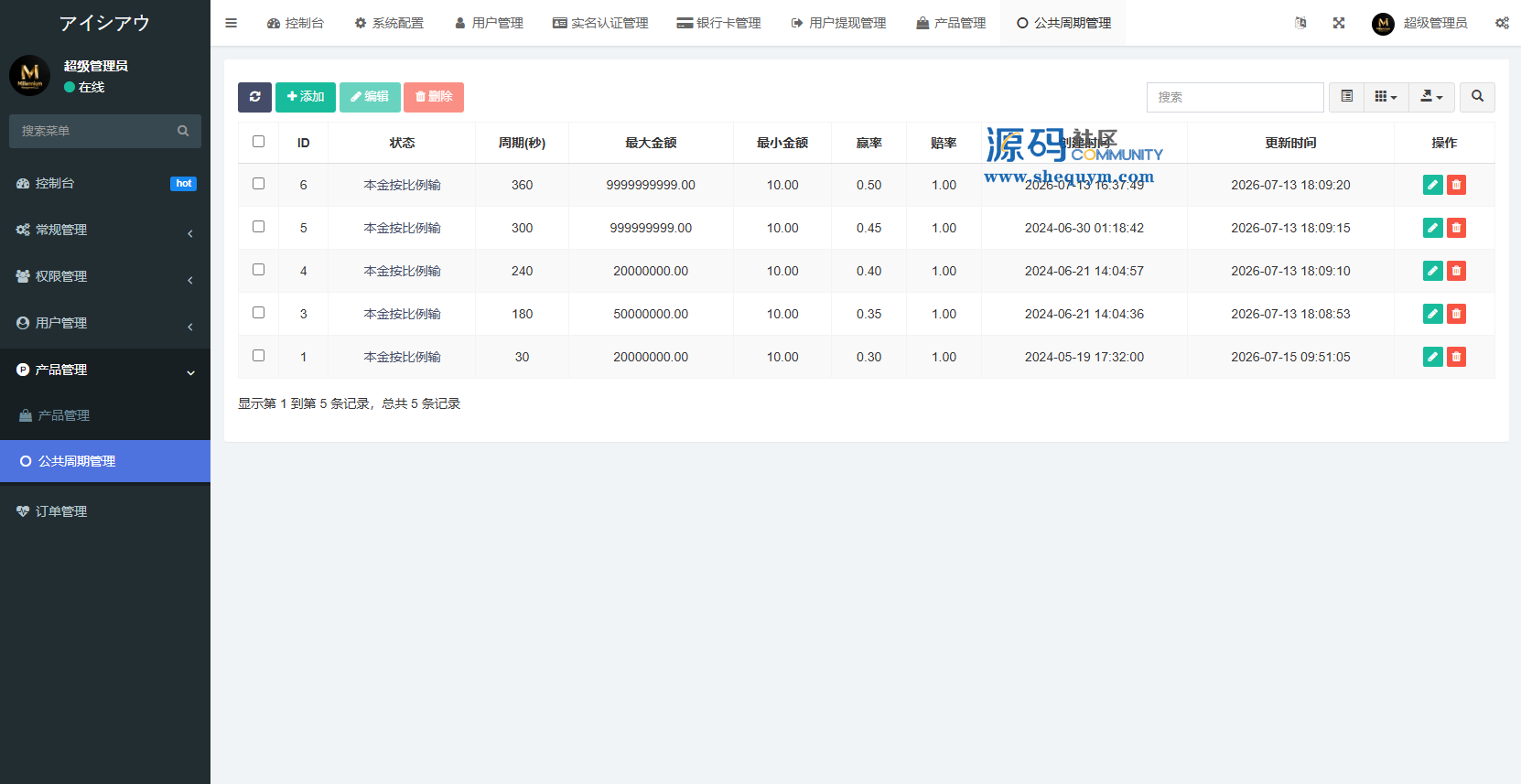
Task: Click the green 添加 button
Action: (306, 97)
